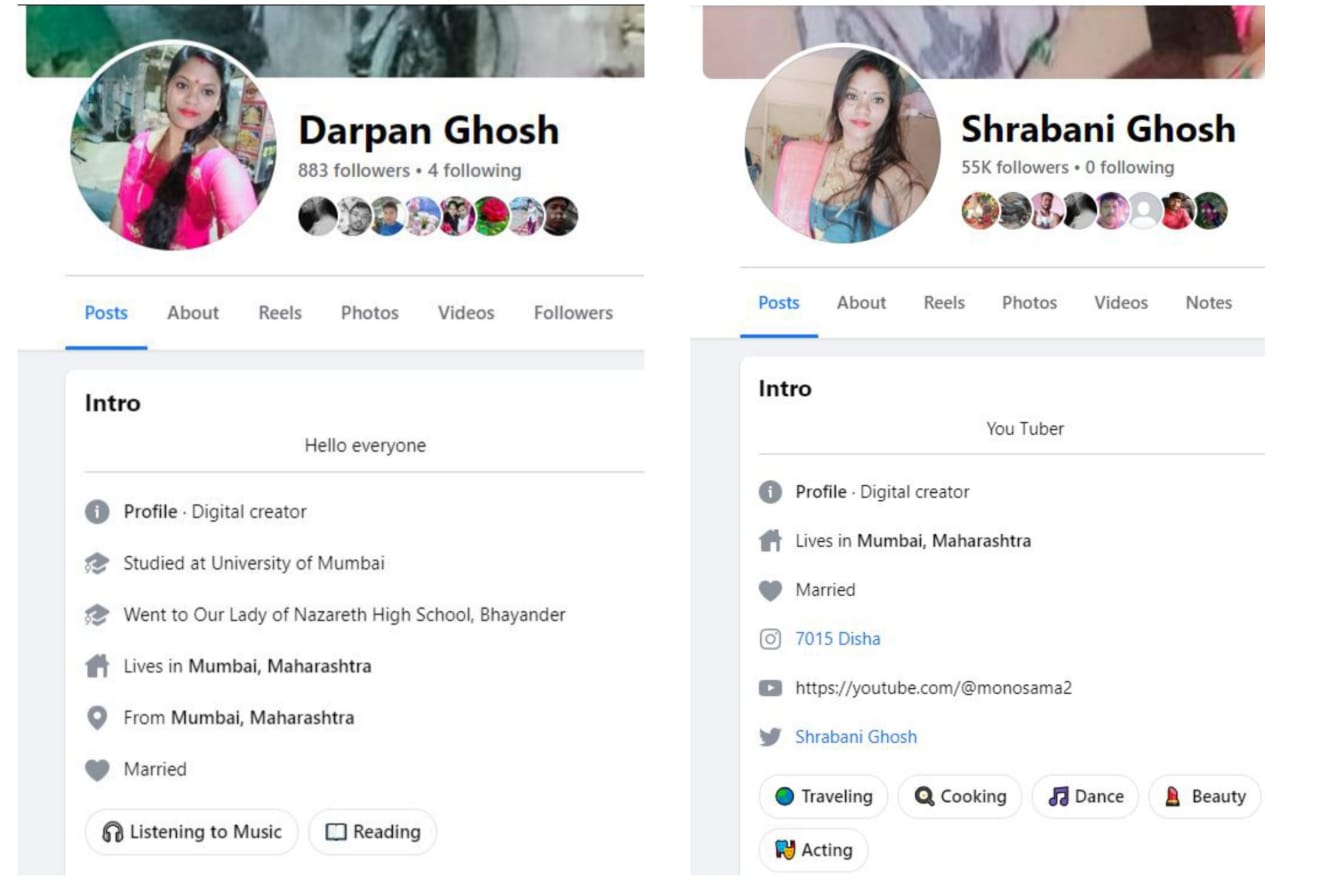
Task: Click location pin icon beside From Mumbai
Action: (x=97, y=718)
